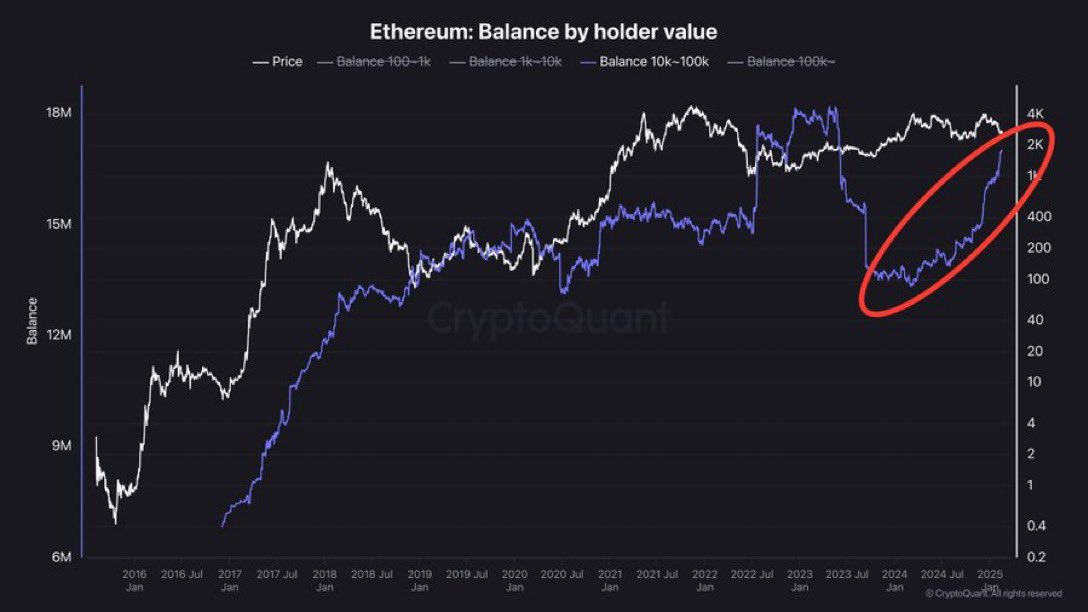Click the CryptoQuant watermark in chart center

549,318
